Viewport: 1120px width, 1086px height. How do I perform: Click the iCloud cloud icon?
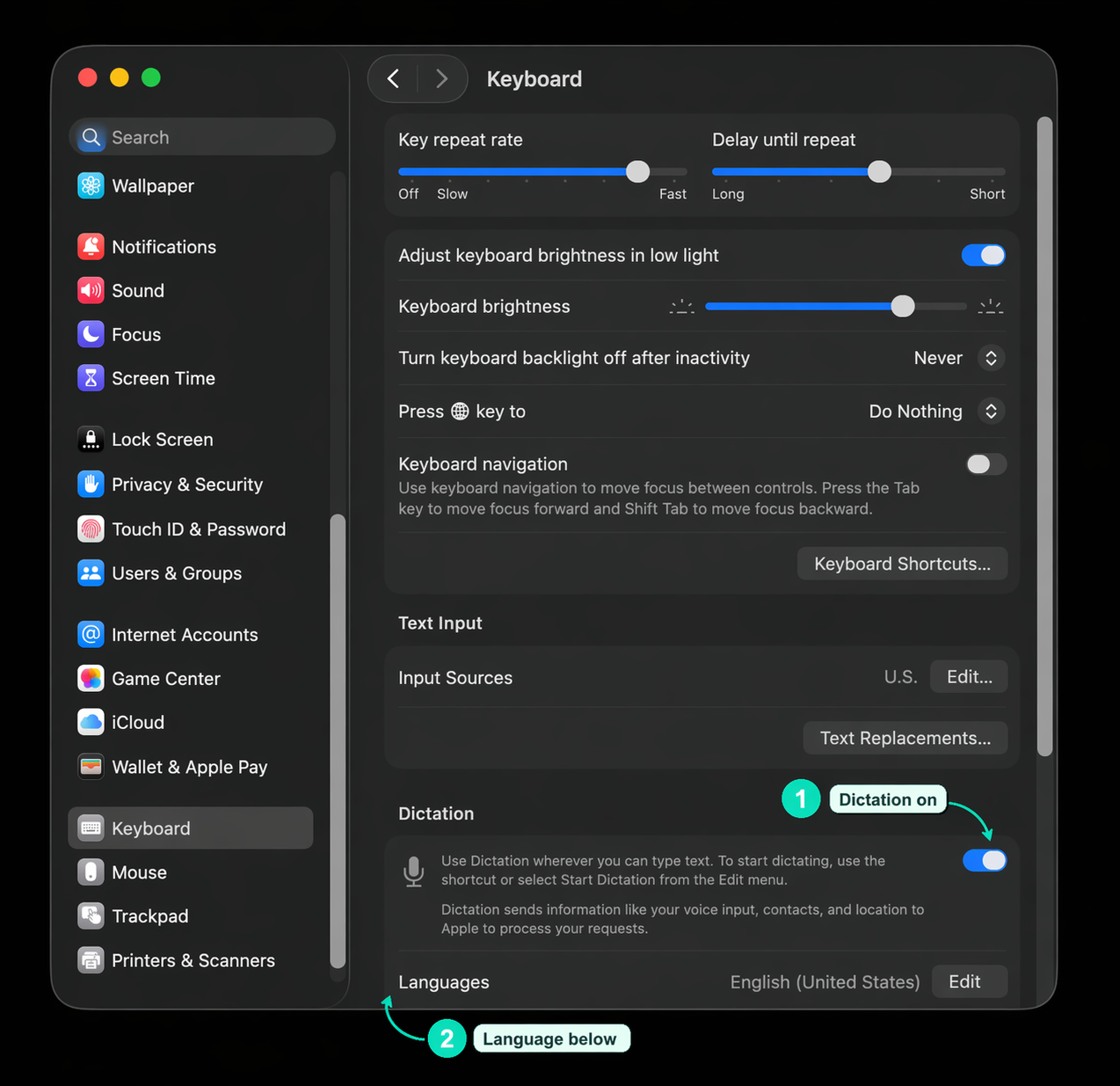tap(91, 722)
